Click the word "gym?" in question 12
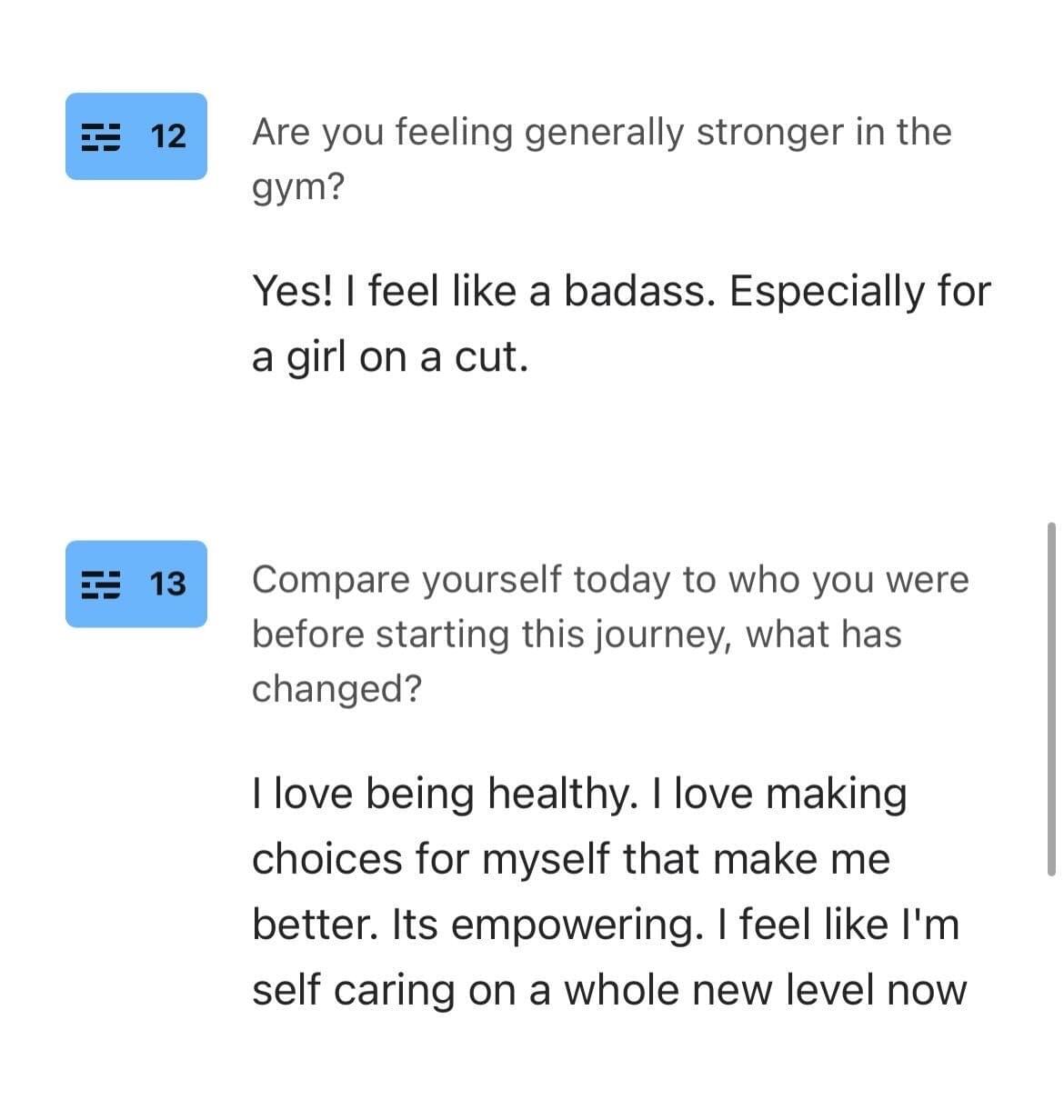The width and height of the screenshot is (1064, 1120). pyautogui.click(x=298, y=189)
